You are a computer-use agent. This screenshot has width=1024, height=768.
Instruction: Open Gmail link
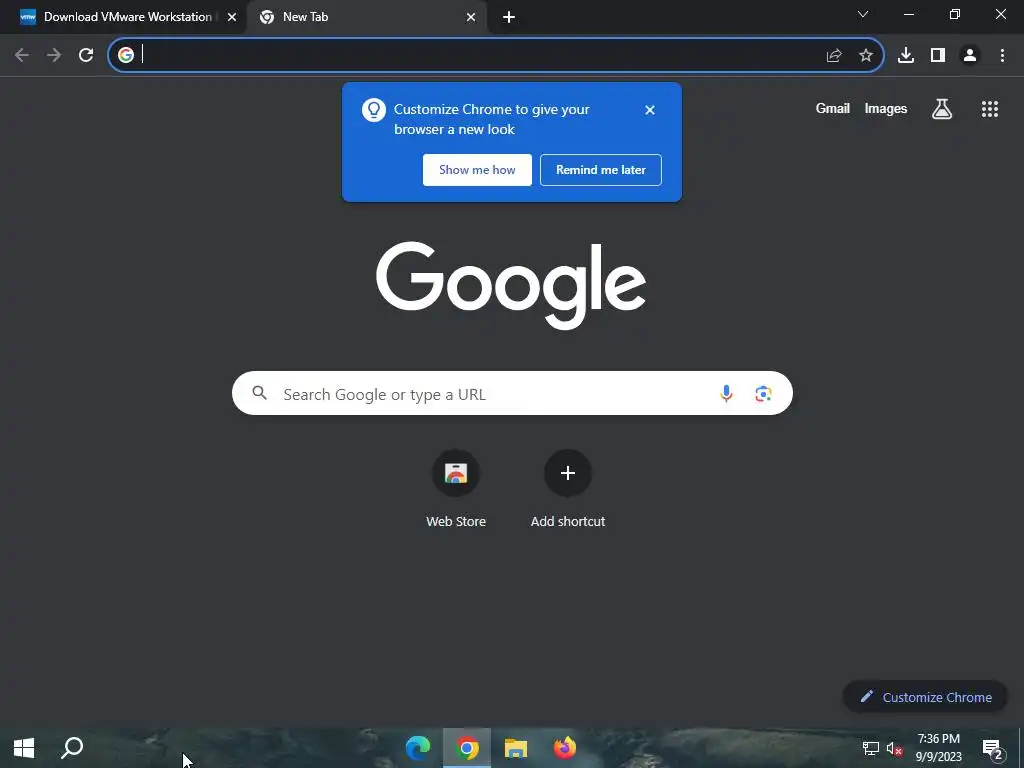click(833, 108)
